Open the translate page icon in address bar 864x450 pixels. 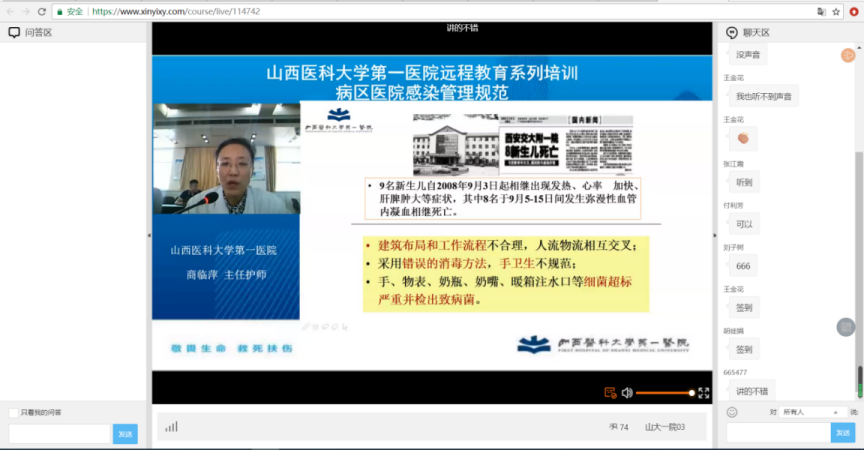coord(821,12)
